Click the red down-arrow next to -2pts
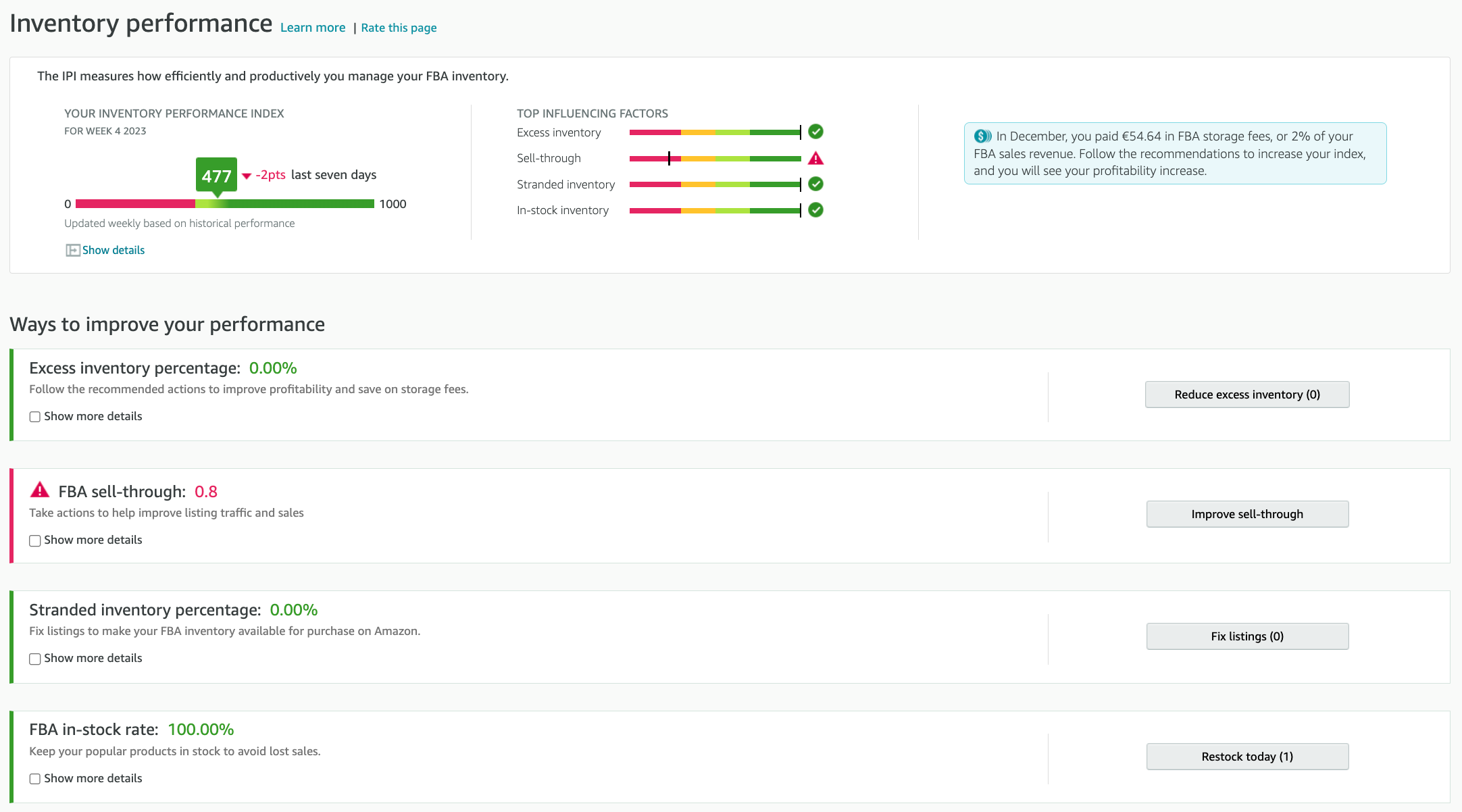 (x=247, y=176)
